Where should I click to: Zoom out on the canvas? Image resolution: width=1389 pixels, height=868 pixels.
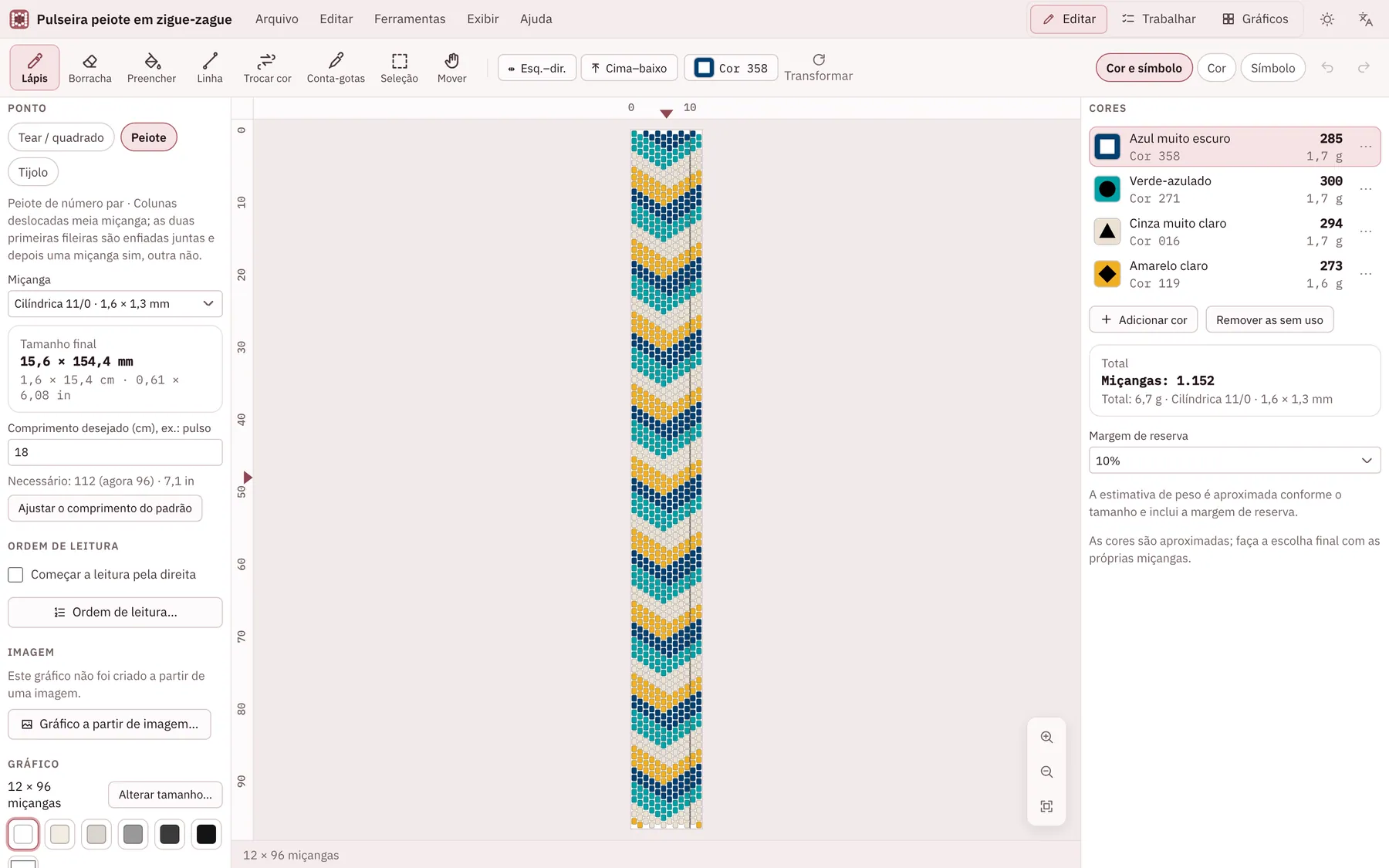point(1046,772)
